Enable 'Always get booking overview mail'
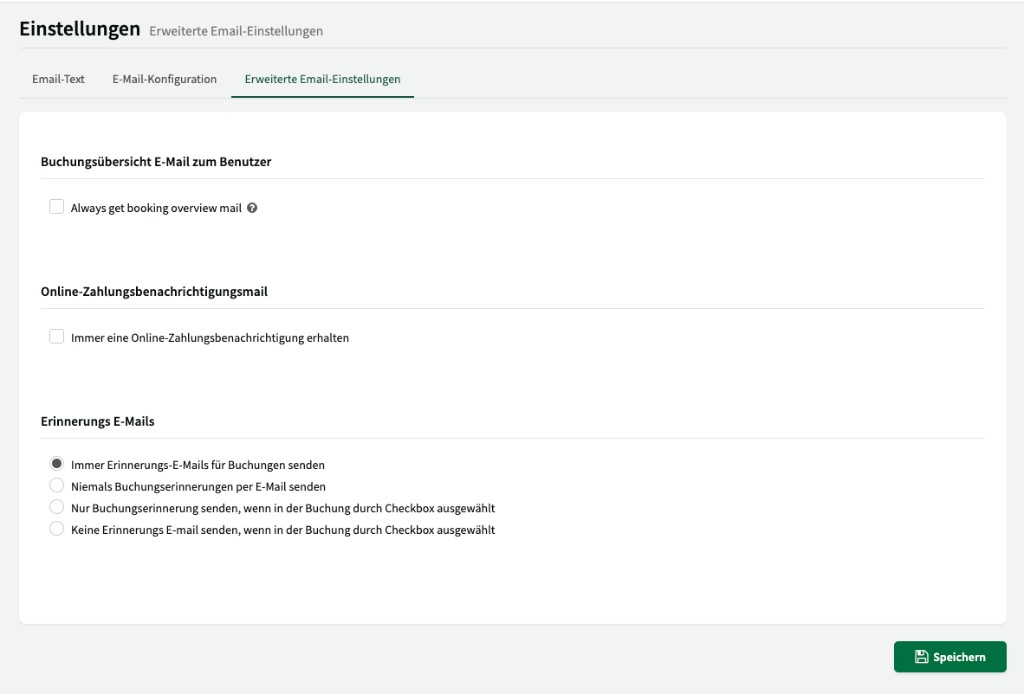Viewport: 1024px width, 694px height. [57, 207]
